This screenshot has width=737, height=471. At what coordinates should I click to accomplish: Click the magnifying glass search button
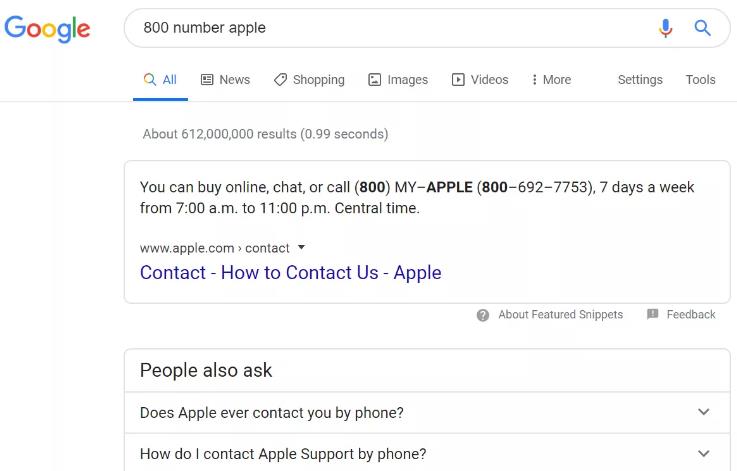coord(702,28)
